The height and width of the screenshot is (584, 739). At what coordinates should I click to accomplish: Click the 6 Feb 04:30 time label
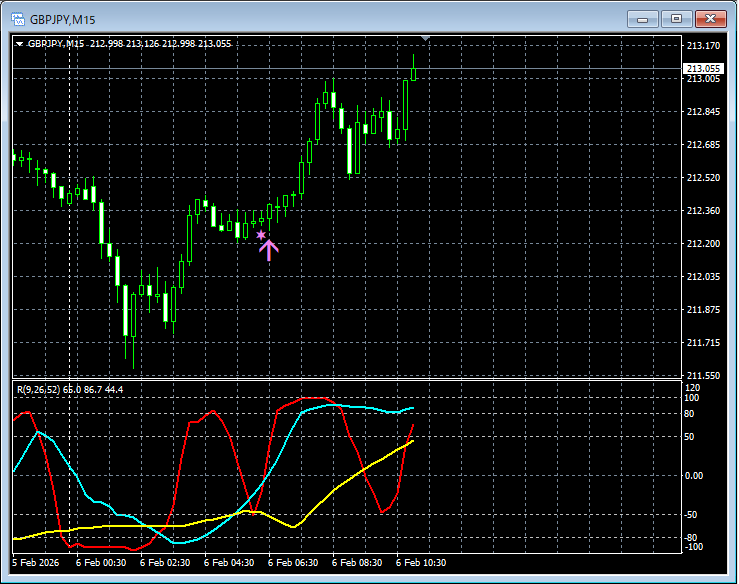tap(229, 563)
